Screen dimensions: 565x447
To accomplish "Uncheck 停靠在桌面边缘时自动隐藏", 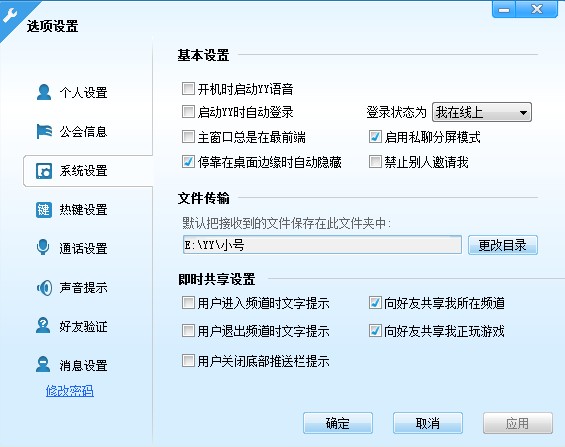I will click(188, 161).
